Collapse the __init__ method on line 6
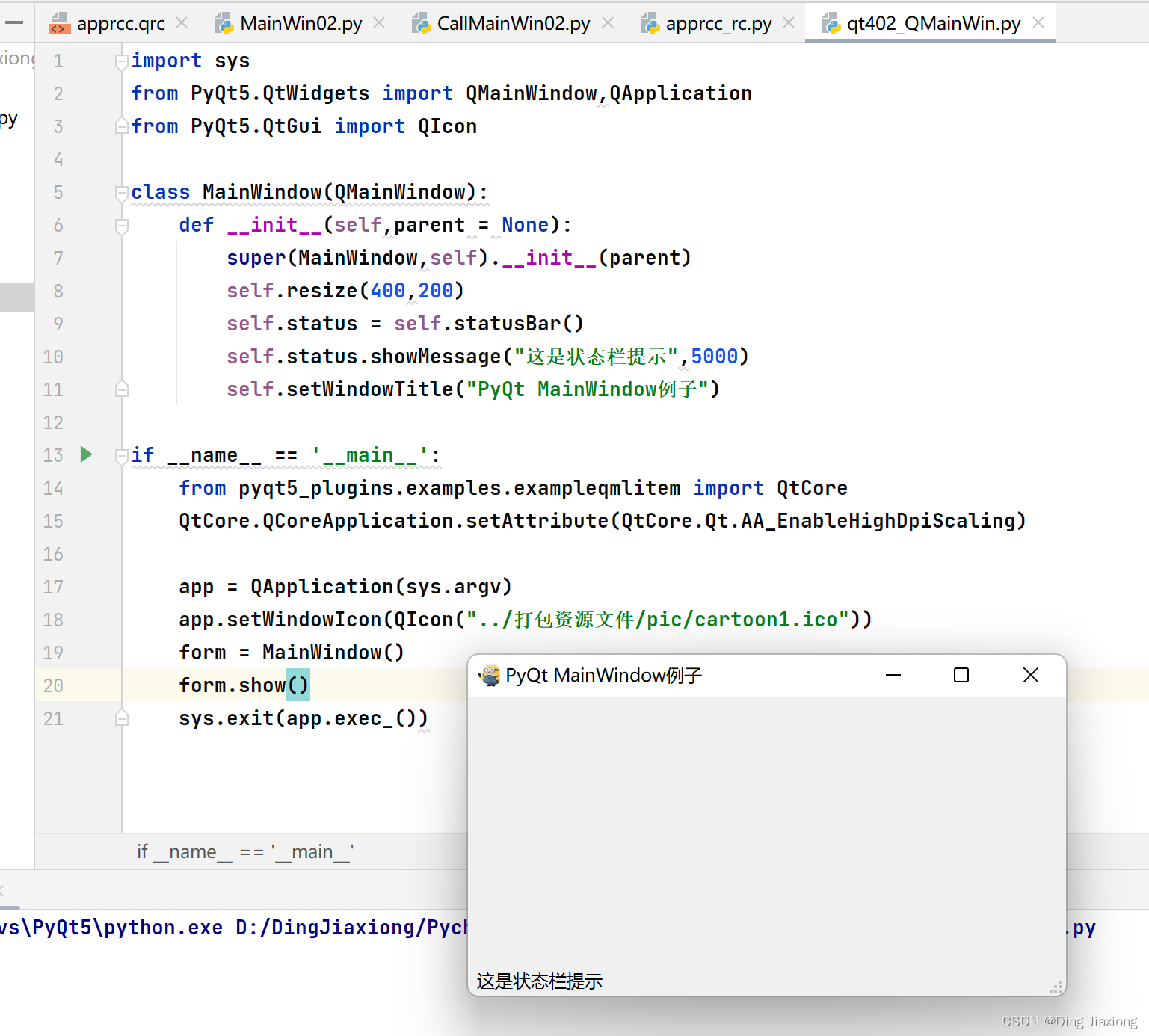 122,226
